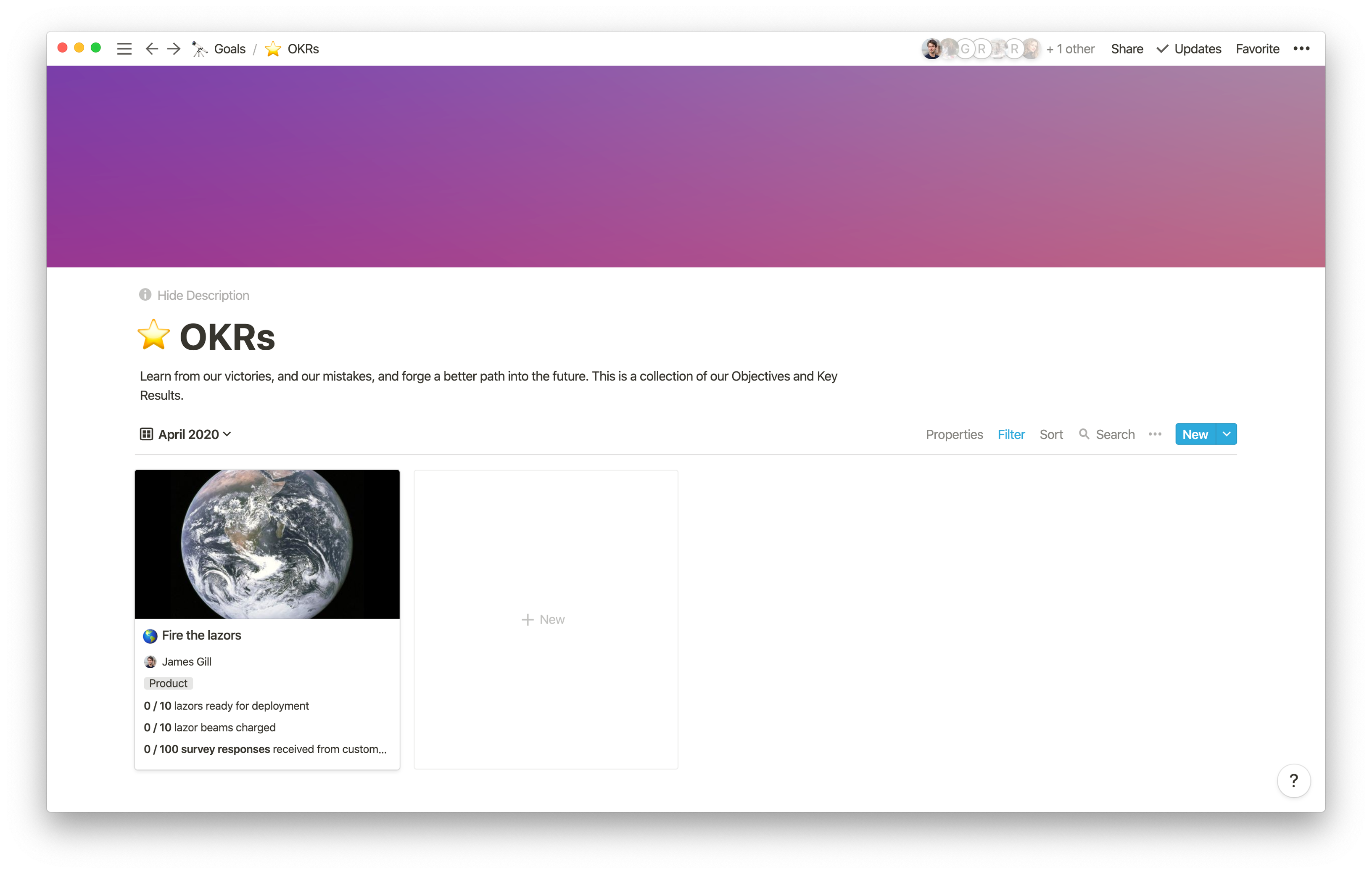
Task: Click the James Gill avatar on card
Action: pyautogui.click(x=150, y=662)
